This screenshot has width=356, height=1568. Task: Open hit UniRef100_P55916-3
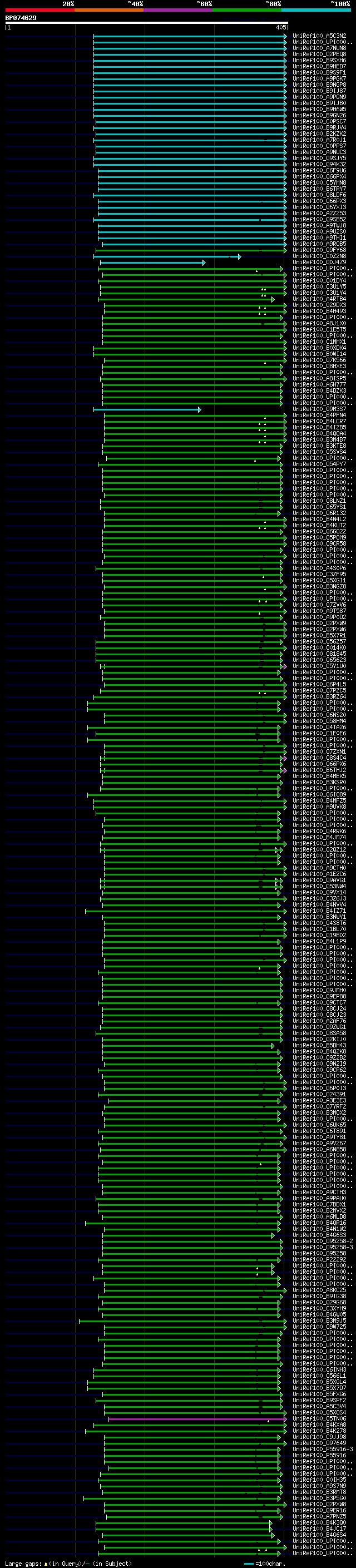(x=323, y=1450)
